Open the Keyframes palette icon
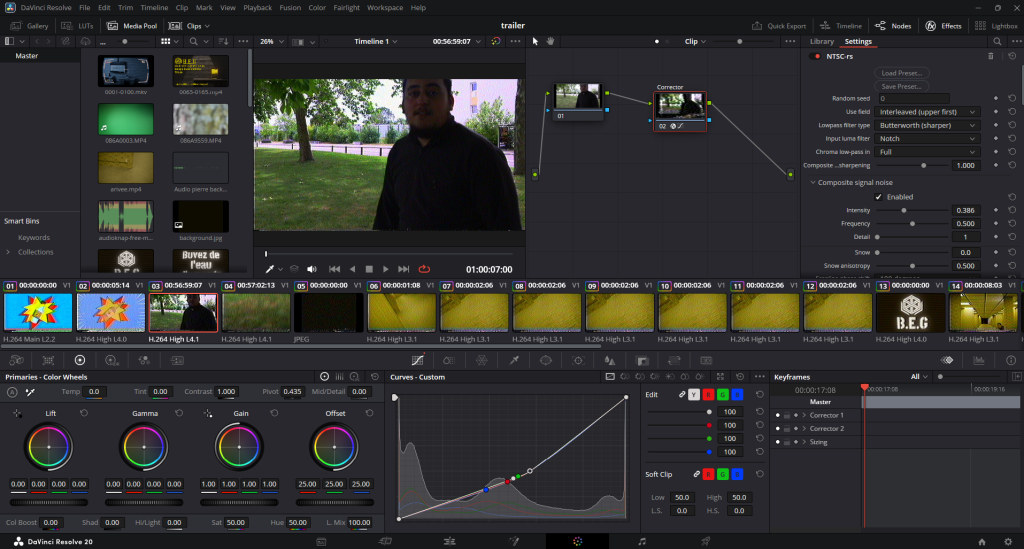The width and height of the screenshot is (1024, 549). (947, 360)
